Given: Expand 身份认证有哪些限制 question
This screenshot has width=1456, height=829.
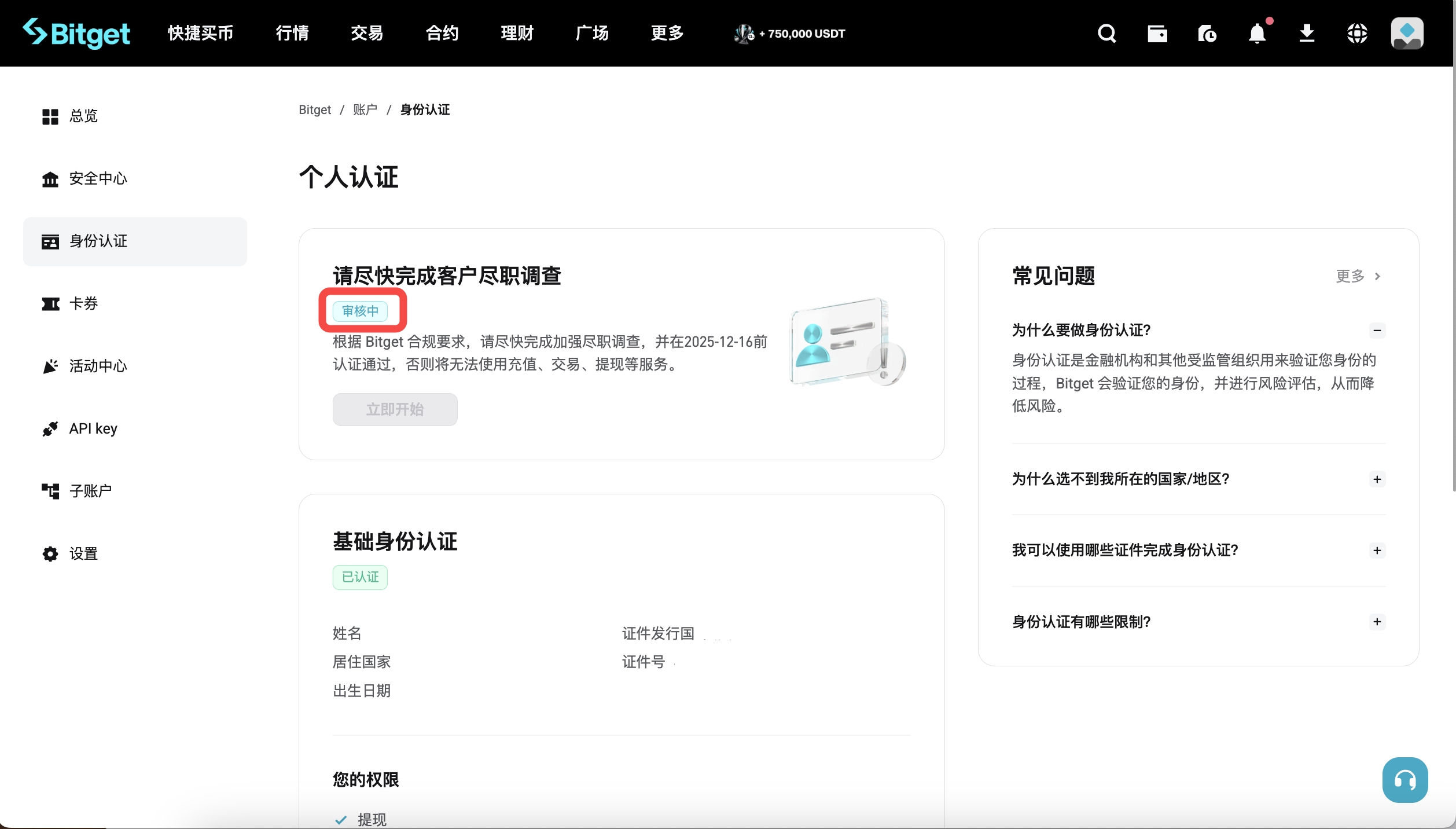Looking at the screenshot, I should [x=1377, y=622].
